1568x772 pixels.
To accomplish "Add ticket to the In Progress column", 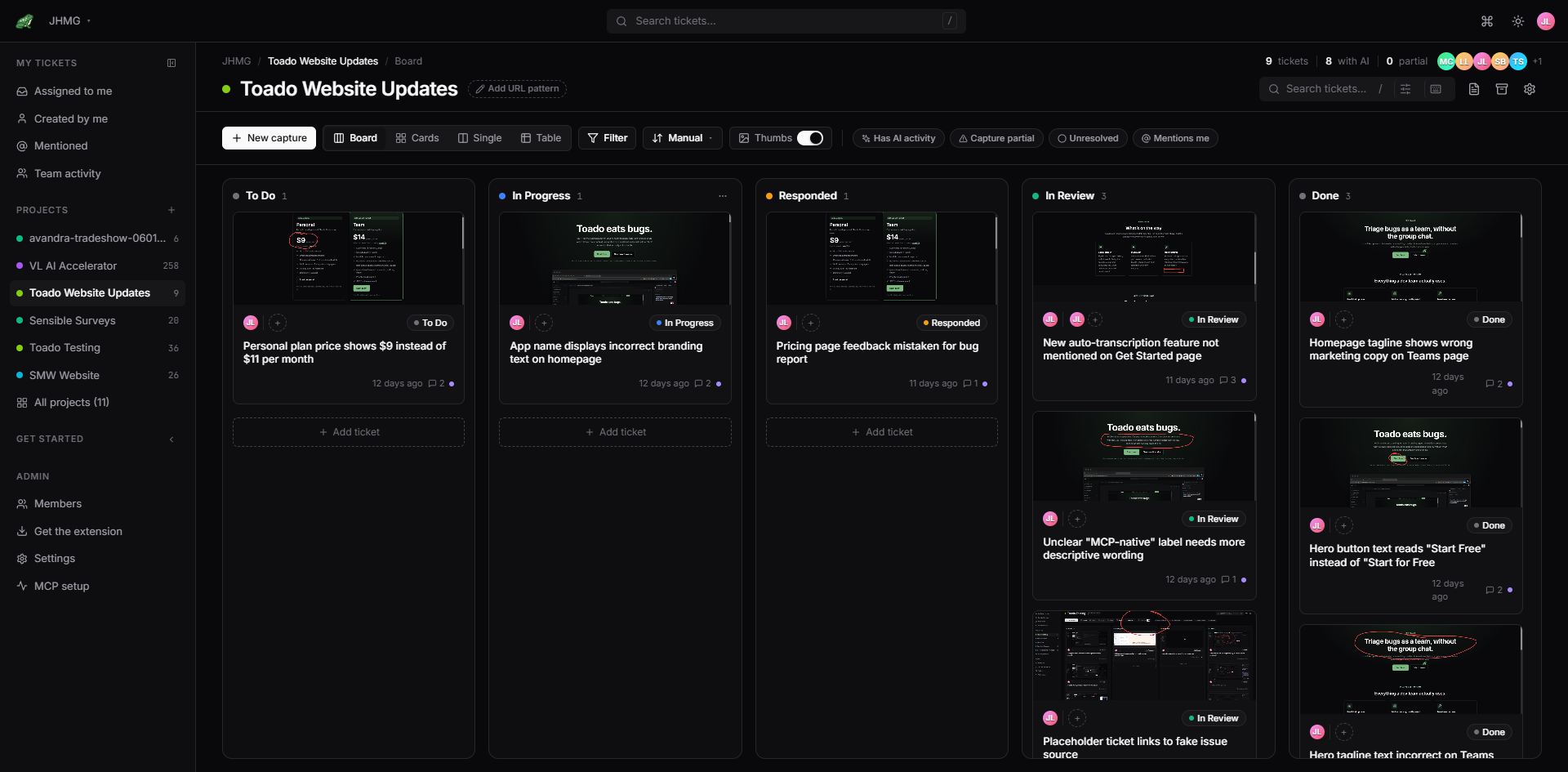I will (x=615, y=432).
